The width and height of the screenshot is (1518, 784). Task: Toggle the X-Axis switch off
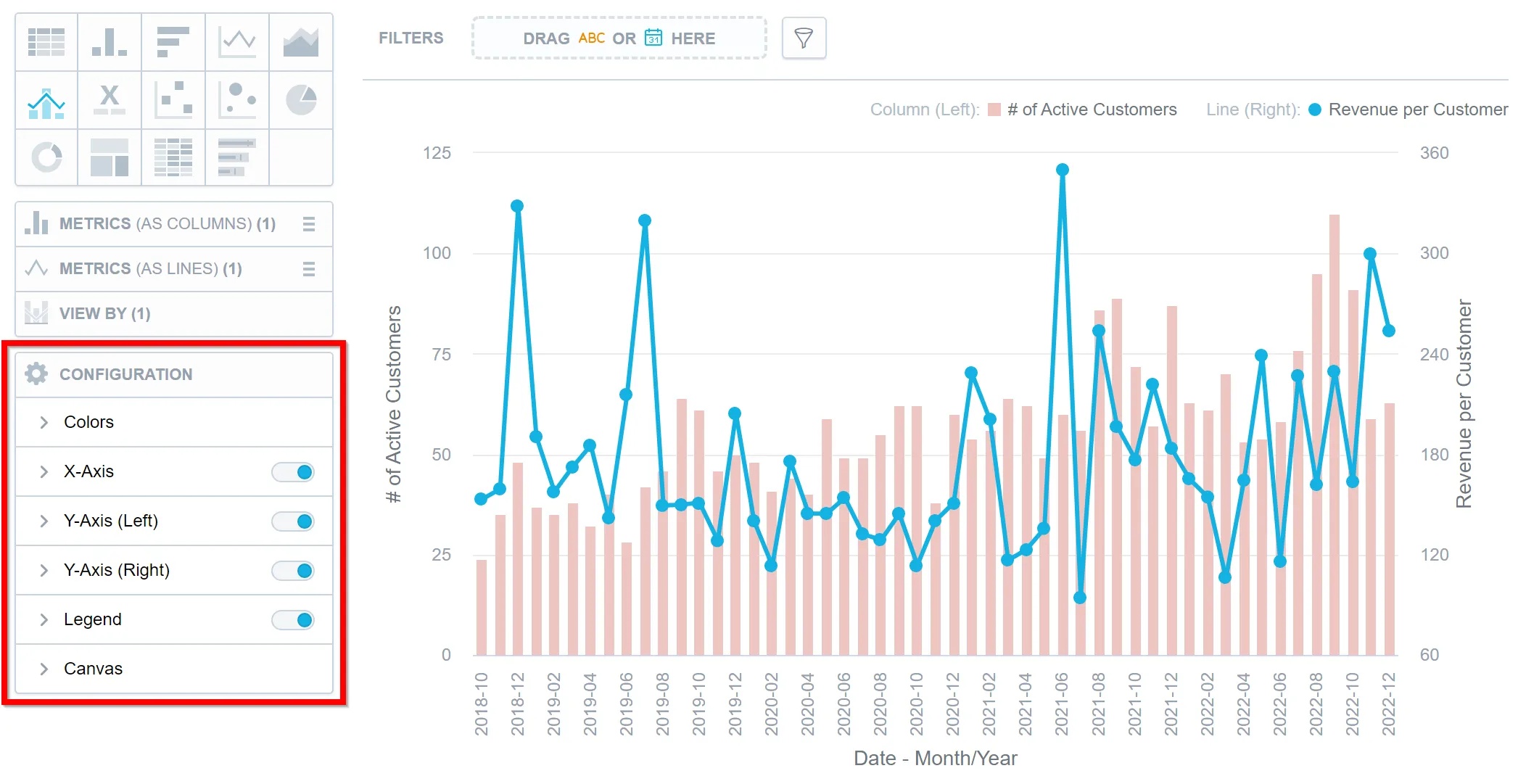[x=294, y=472]
